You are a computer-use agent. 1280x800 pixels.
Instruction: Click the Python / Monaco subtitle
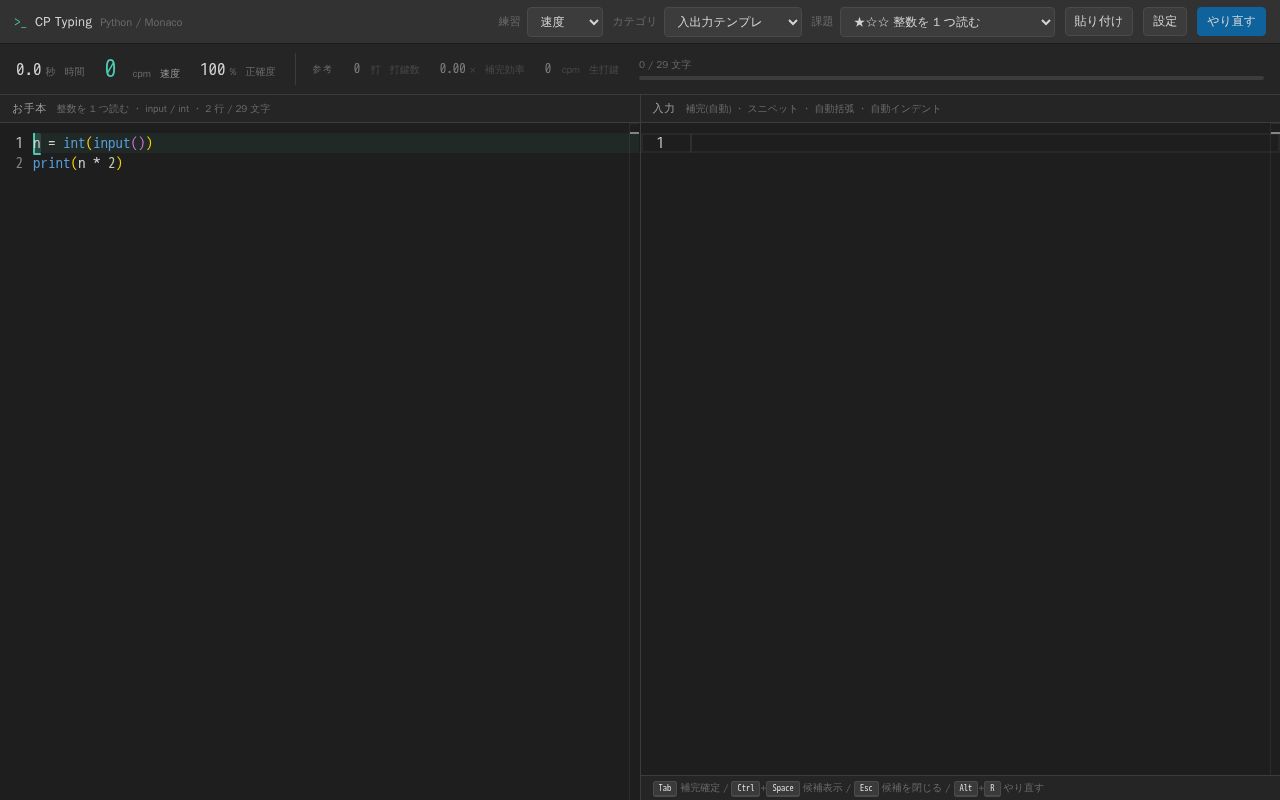pos(141,22)
